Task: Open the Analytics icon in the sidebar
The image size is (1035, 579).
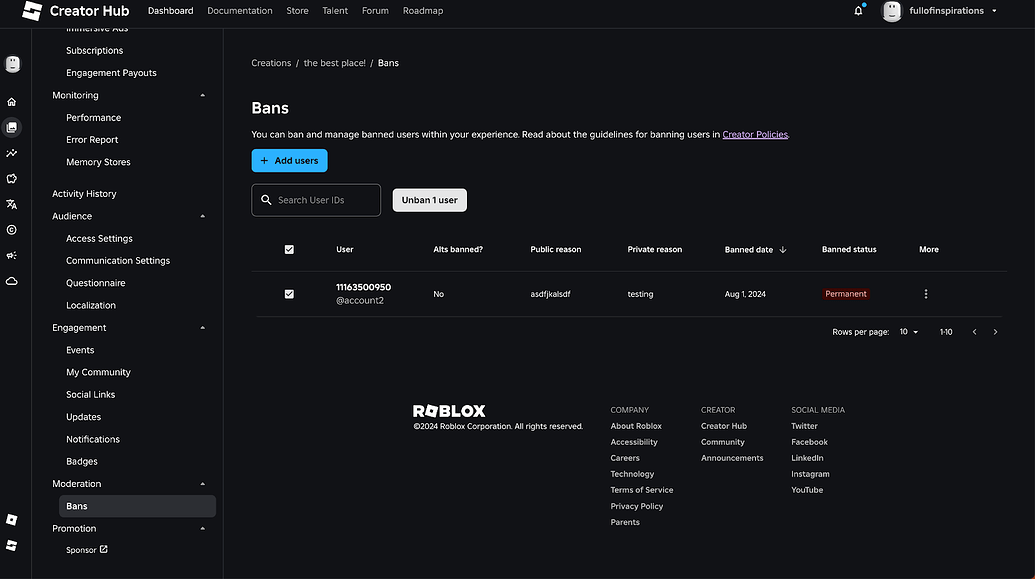Action: click(x=12, y=152)
